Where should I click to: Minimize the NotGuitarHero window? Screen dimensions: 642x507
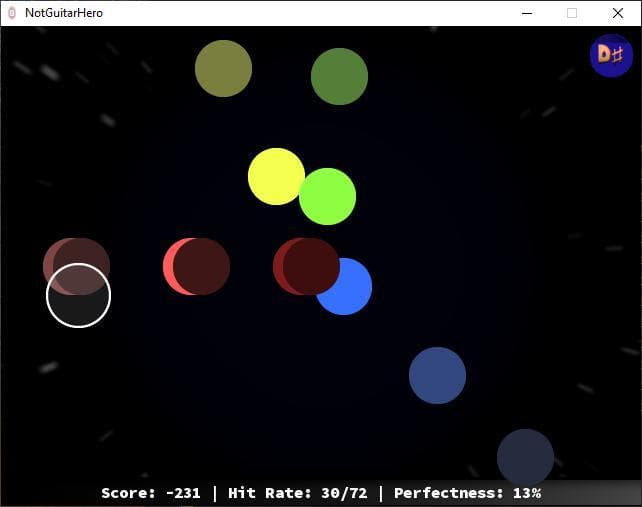pos(527,13)
